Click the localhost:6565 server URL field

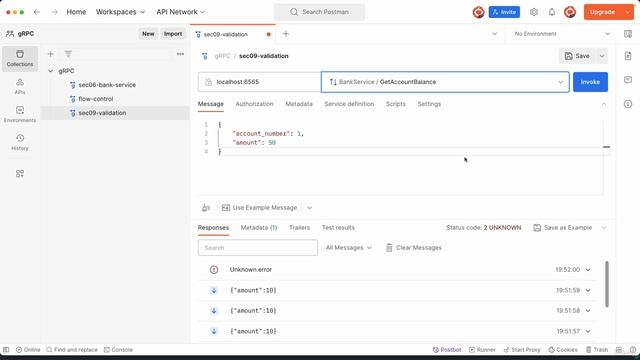coord(260,82)
